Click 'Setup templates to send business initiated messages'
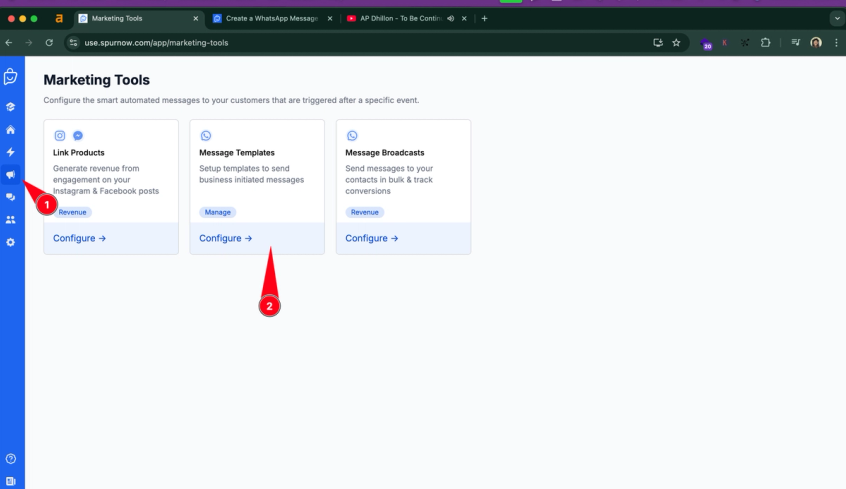Screen dimensions: 846x489 251,174
